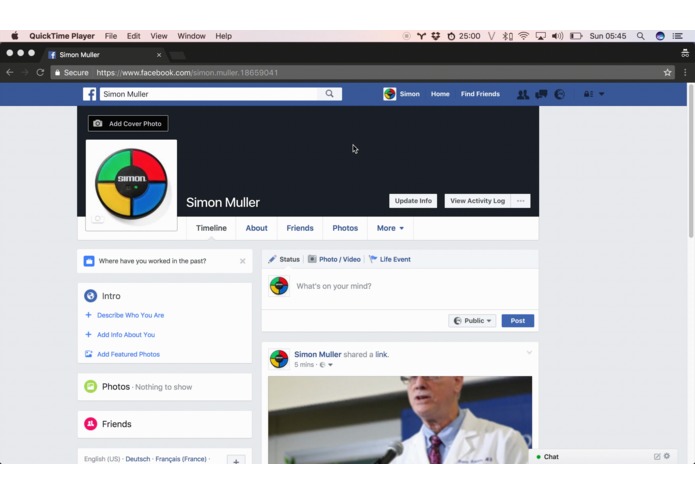Expand the account menu arrow in header

tap(601, 94)
